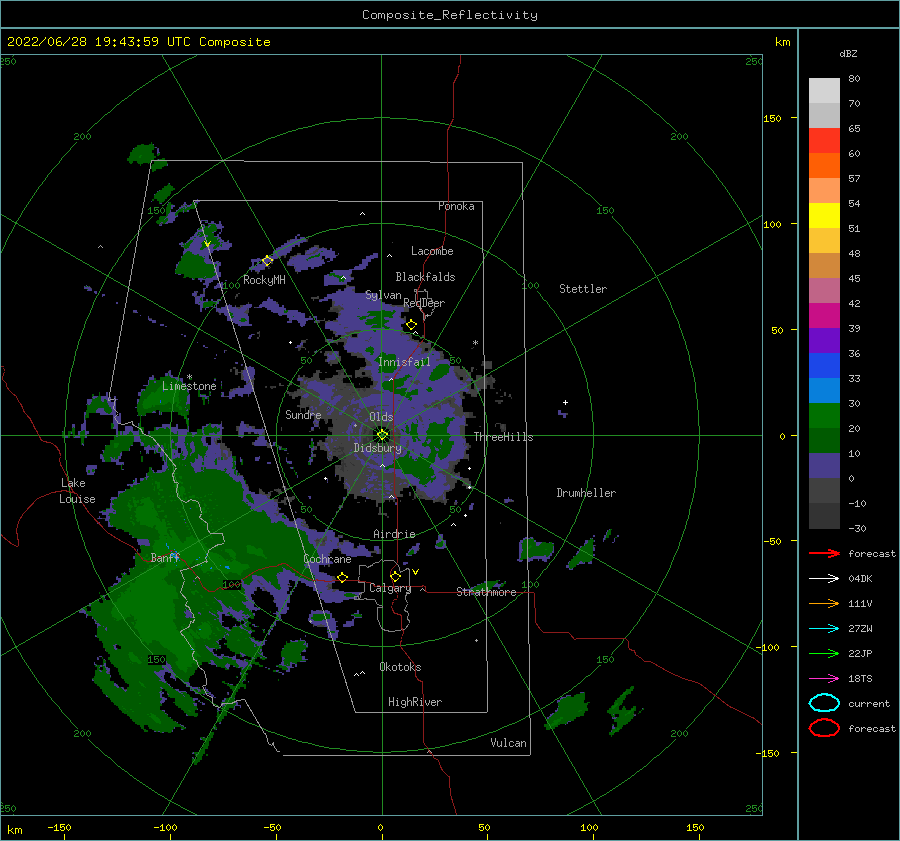Click the yellow diamond marker near RockyMH
Screen dimensions: 900x841
coord(267,261)
